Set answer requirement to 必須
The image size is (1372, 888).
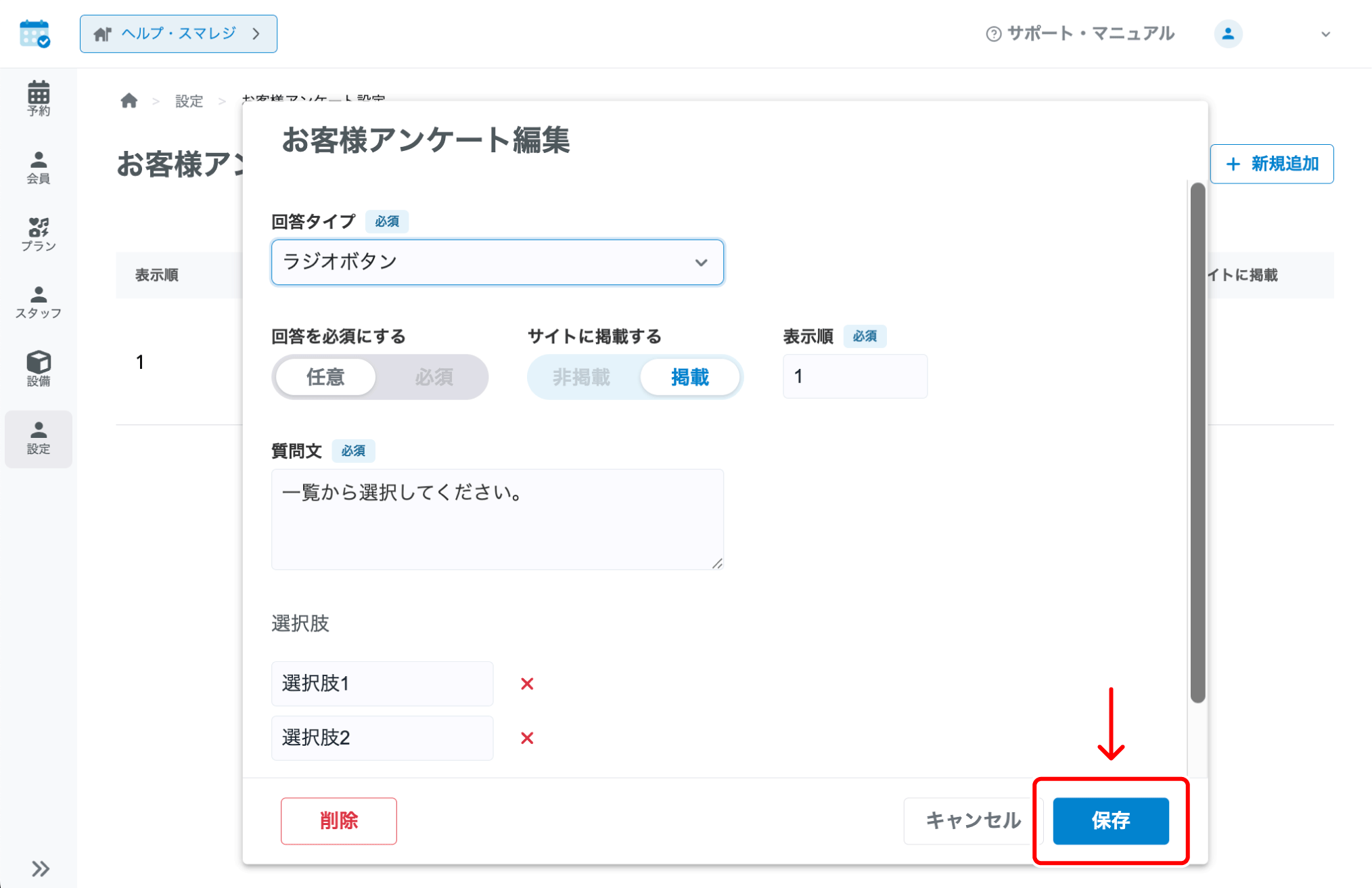tap(434, 377)
